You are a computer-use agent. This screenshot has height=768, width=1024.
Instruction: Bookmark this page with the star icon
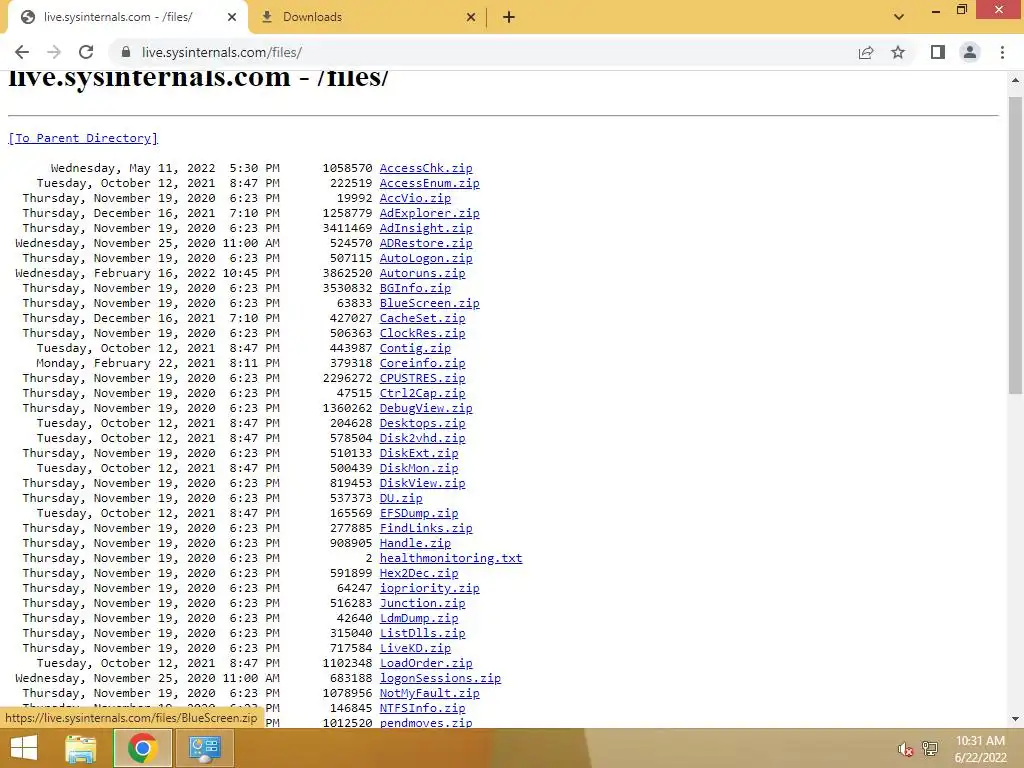point(898,52)
